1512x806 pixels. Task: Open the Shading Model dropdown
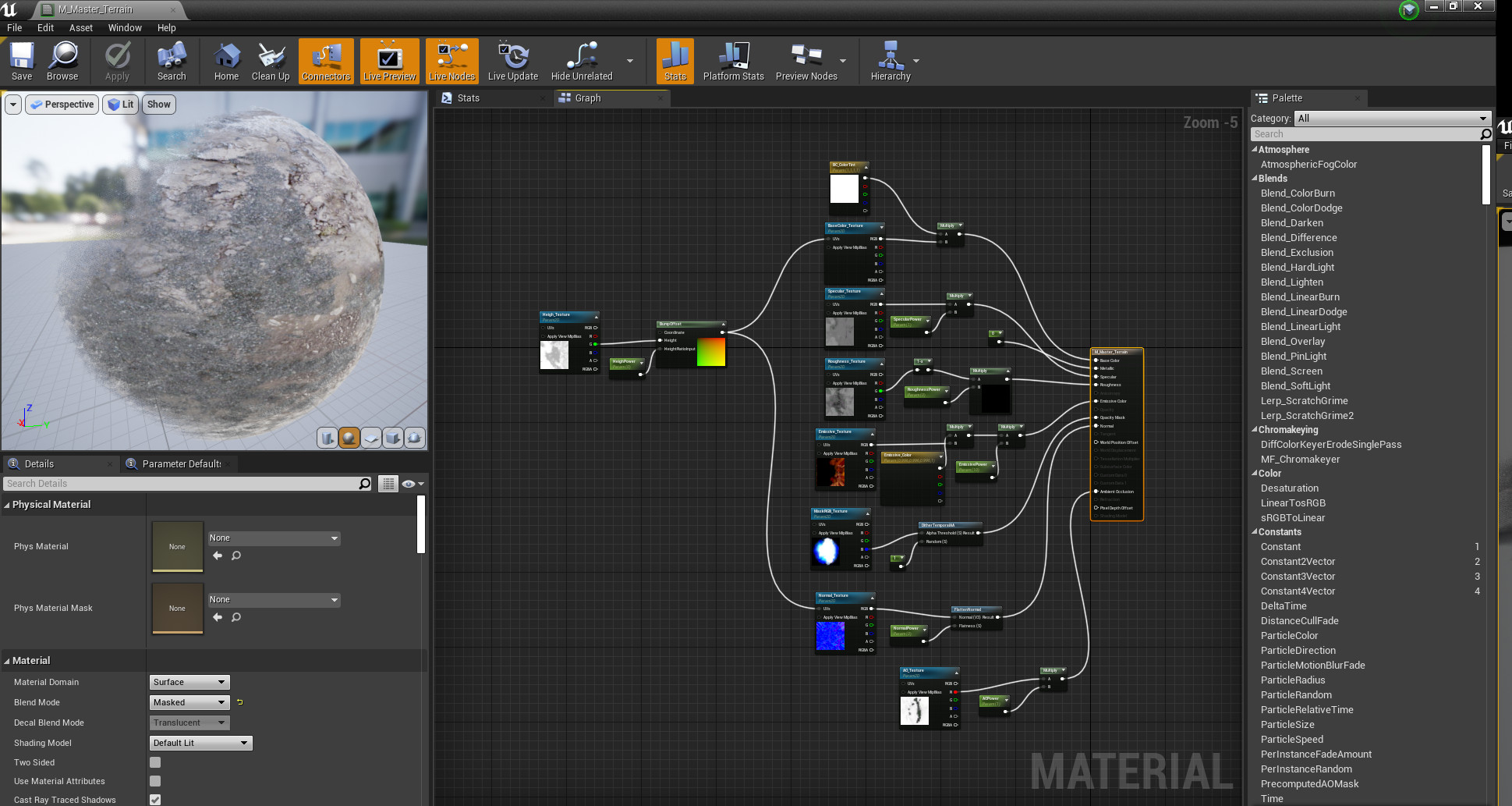(x=200, y=743)
